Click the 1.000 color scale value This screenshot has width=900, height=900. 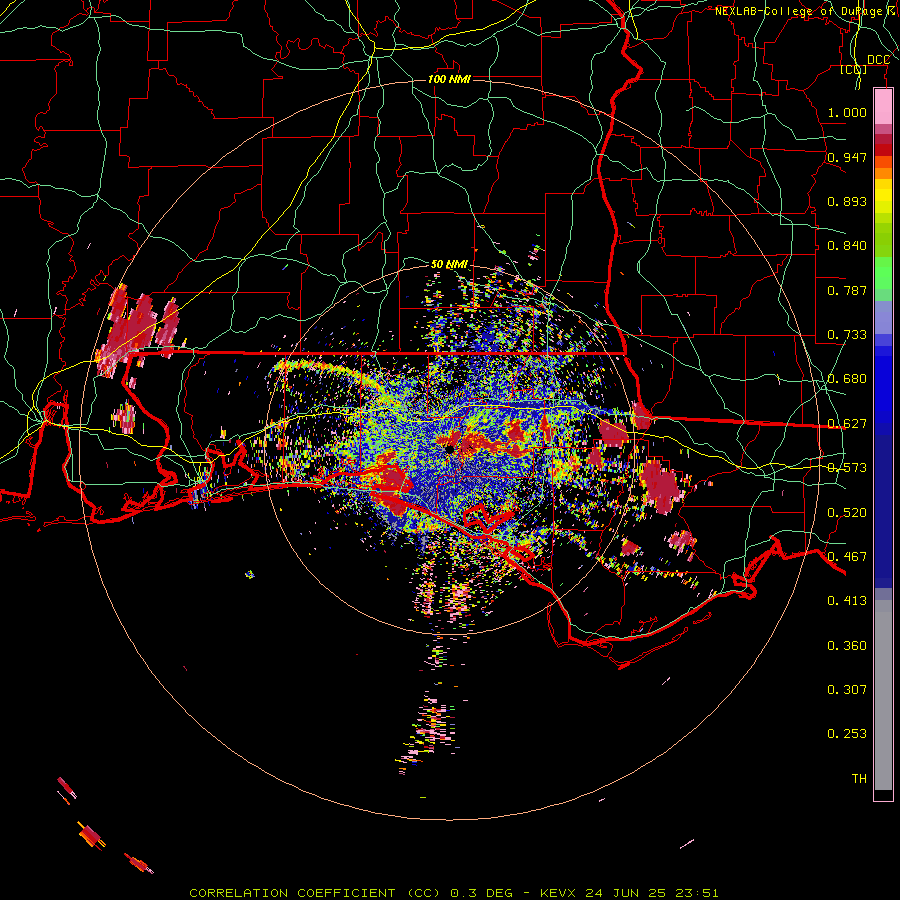coord(847,112)
